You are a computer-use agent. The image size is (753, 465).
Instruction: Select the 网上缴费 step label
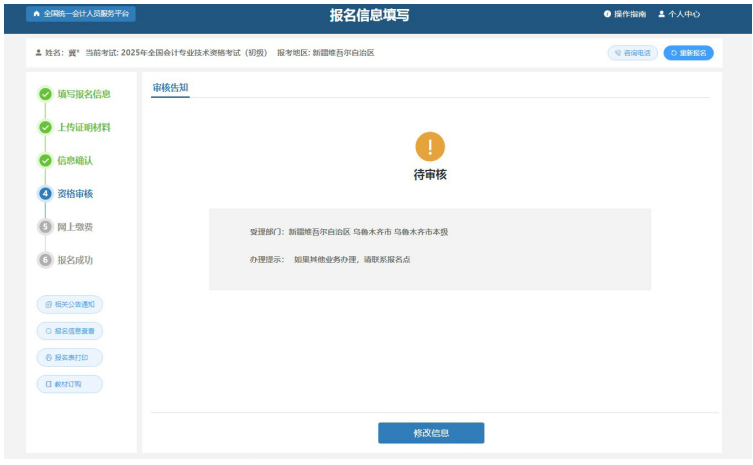pos(75,227)
